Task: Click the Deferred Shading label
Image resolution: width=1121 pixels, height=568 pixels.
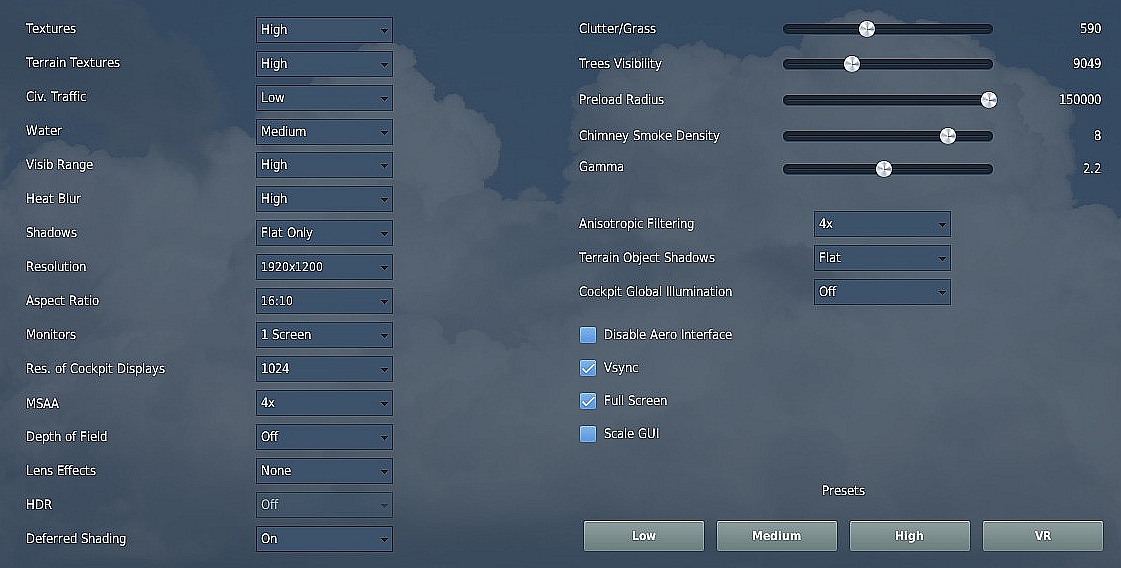Action: [x=76, y=539]
